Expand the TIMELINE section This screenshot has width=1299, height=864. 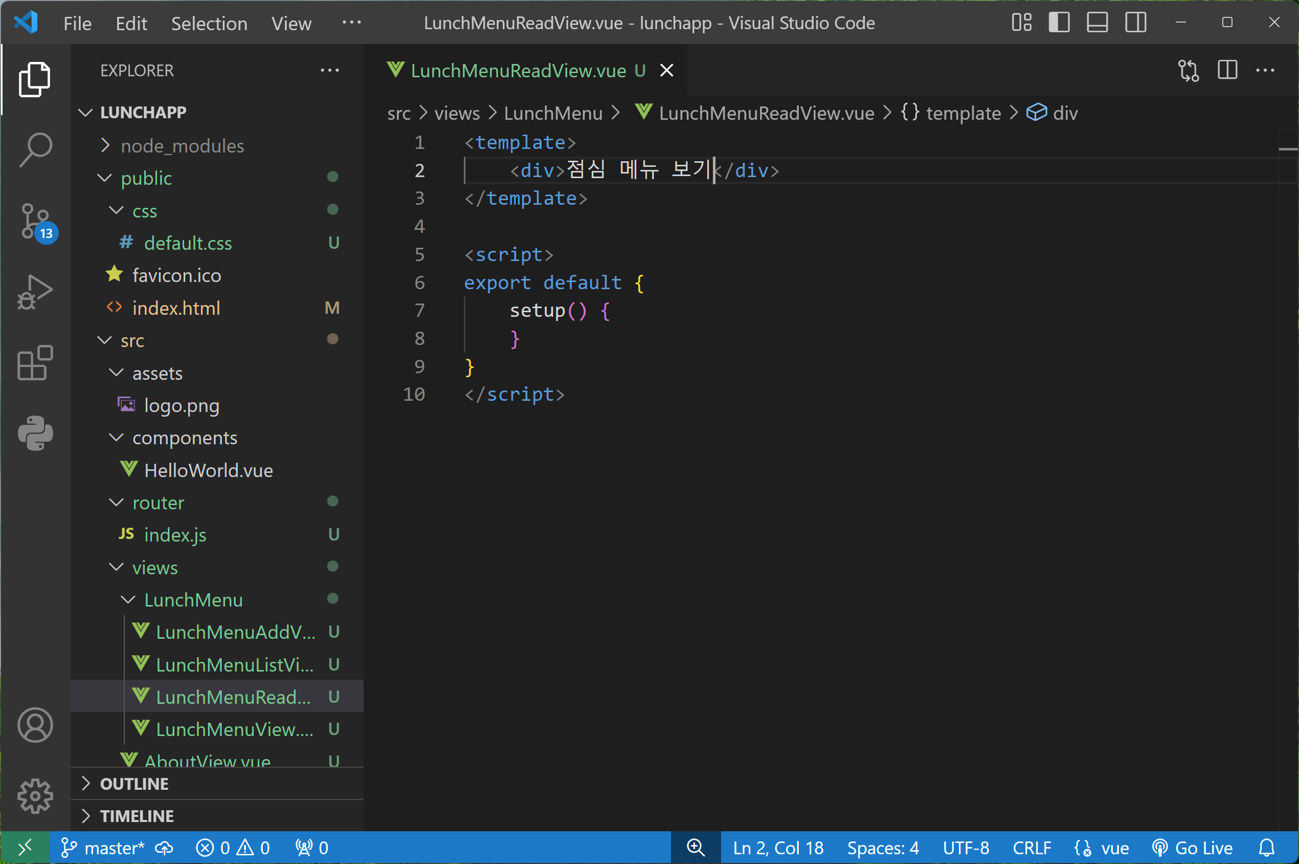click(x=217, y=816)
